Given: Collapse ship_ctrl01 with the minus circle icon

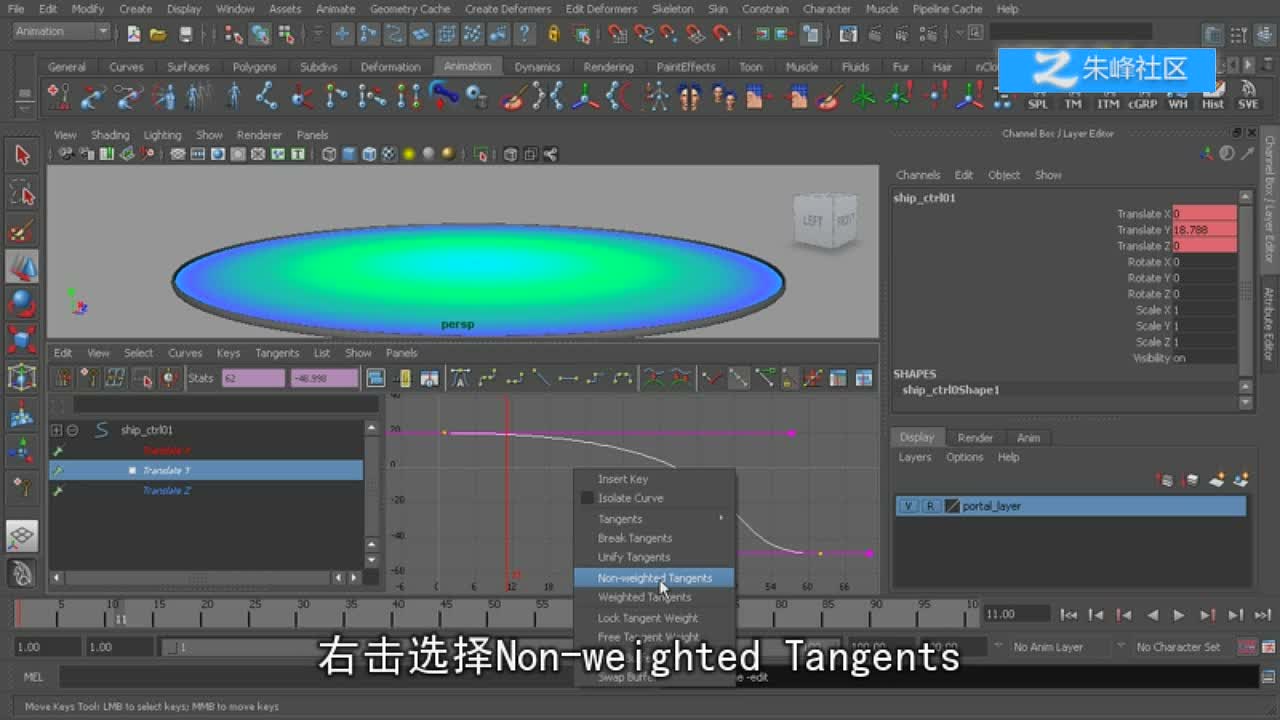Looking at the screenshot, I should click(x=73, y=430).
